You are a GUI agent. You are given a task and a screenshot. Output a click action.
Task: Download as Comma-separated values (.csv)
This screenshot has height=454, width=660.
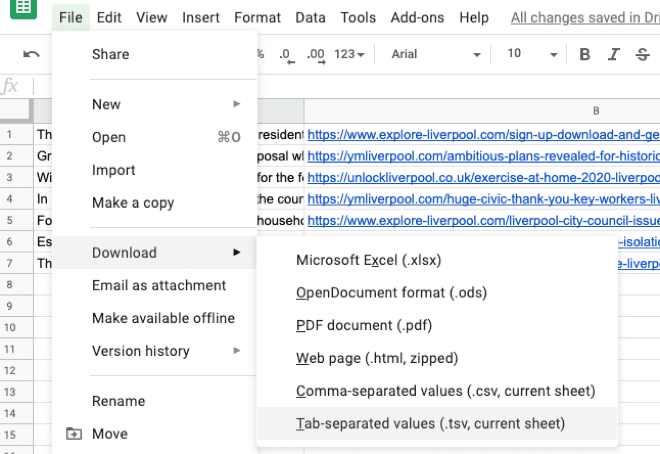click(437, 391)
